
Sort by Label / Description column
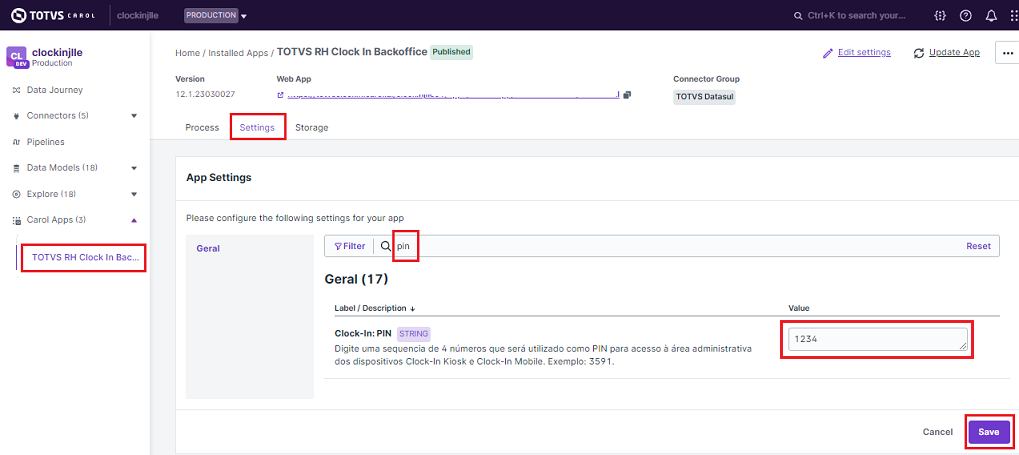tap(374, 308)
